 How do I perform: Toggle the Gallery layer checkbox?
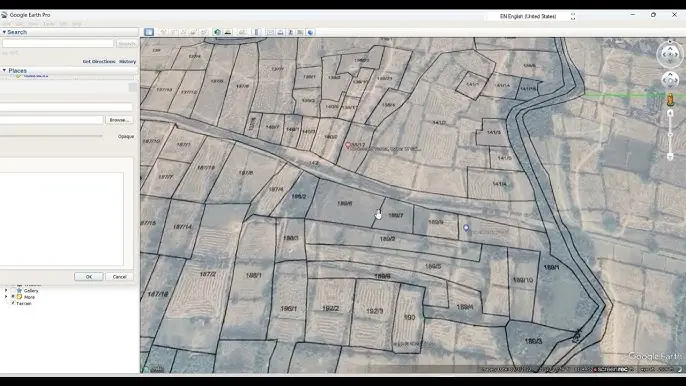(13, 291)
